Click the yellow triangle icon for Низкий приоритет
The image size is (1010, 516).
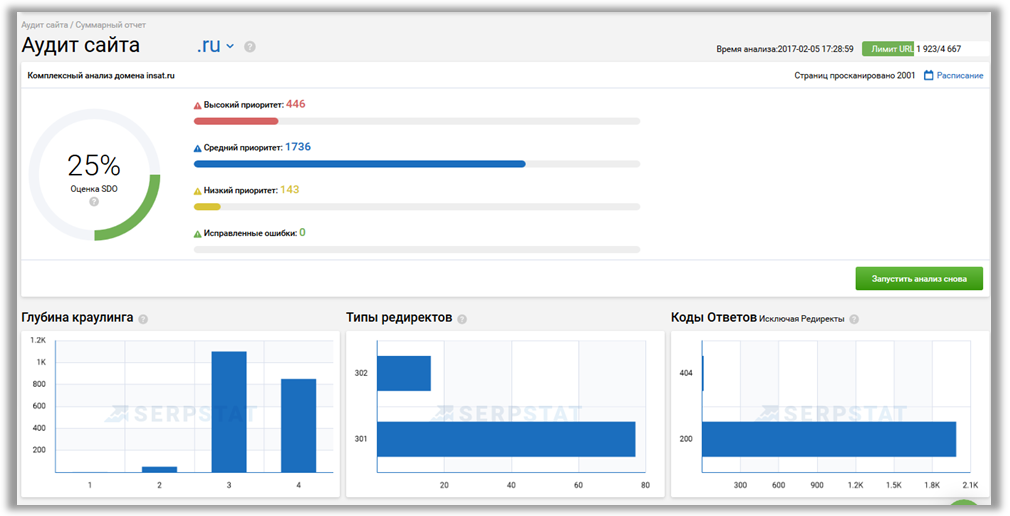198,191
